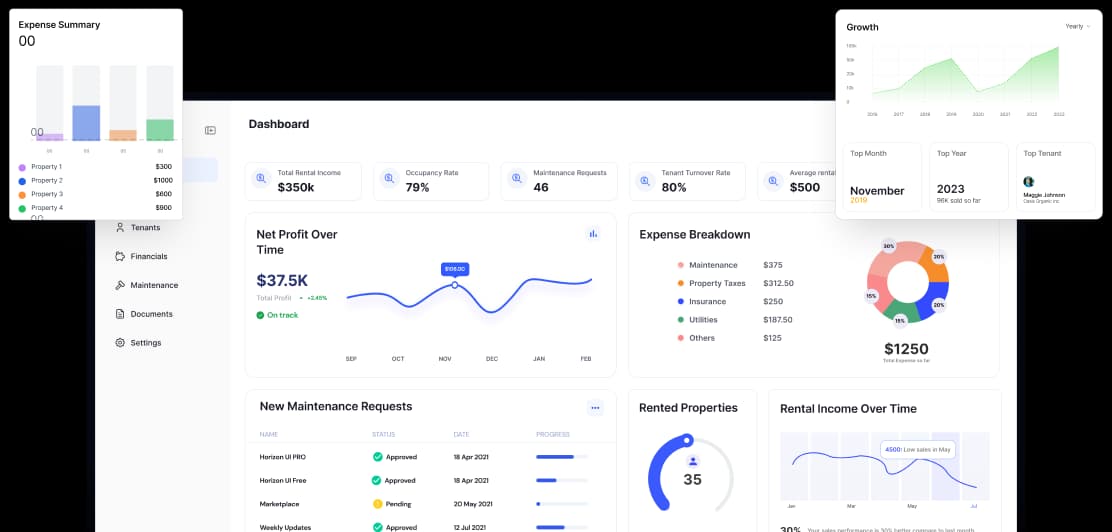Open the three-dots menu in Maintenance Requests
The width and height of the screenshot is (1112, 532).
pyautogui.click(x=595, y=407)
